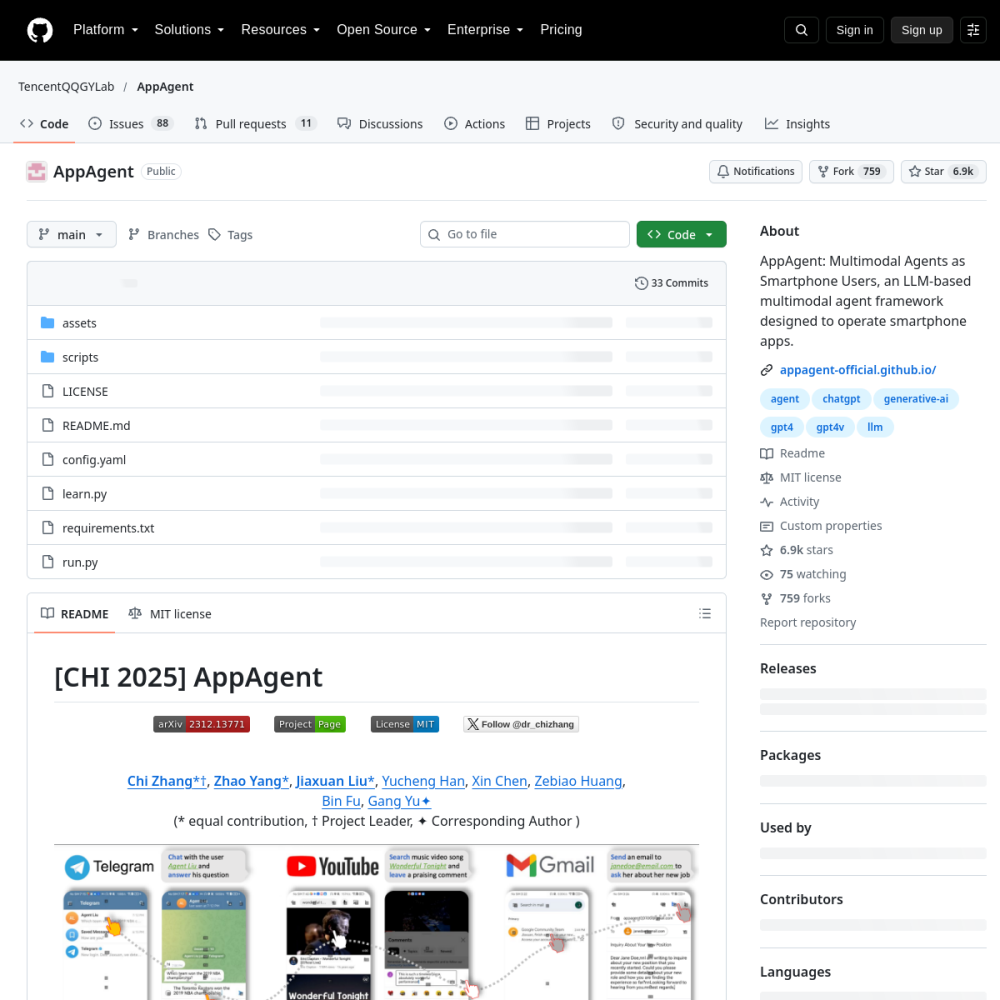1000x1000 pixels.
Task: Click the scripts folder icon
Action: (x=47, y=357)
